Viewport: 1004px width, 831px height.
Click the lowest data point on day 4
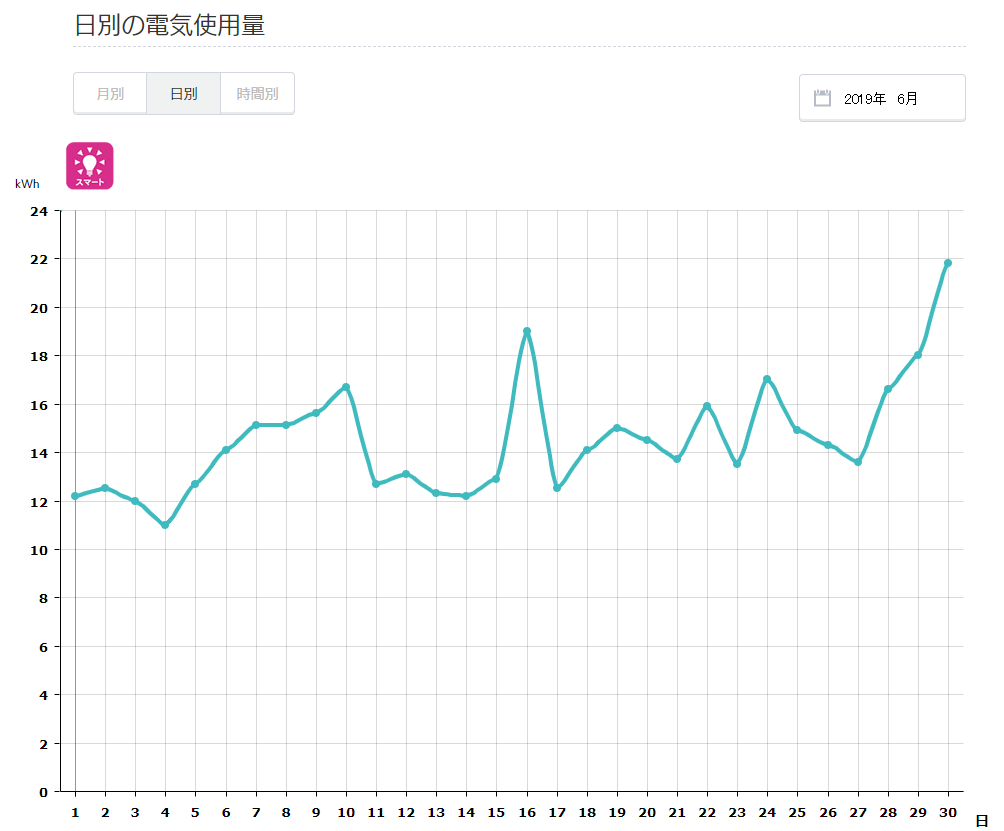point(165,525)
